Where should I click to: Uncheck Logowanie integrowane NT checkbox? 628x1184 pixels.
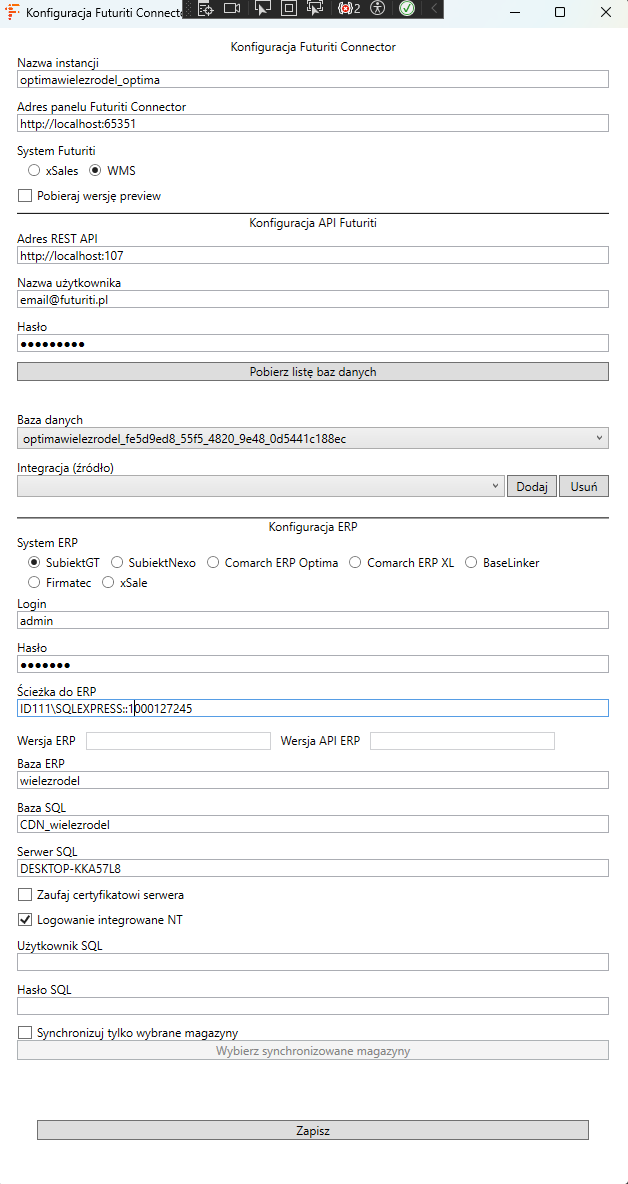coord(100,920)
